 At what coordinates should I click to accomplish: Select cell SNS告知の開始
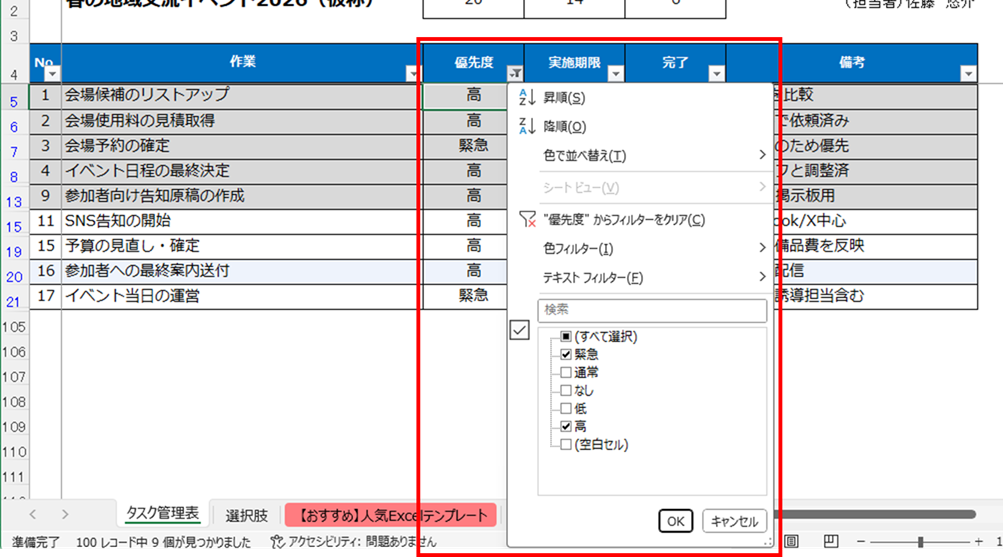pyautogui.click(x=242, y=221)
